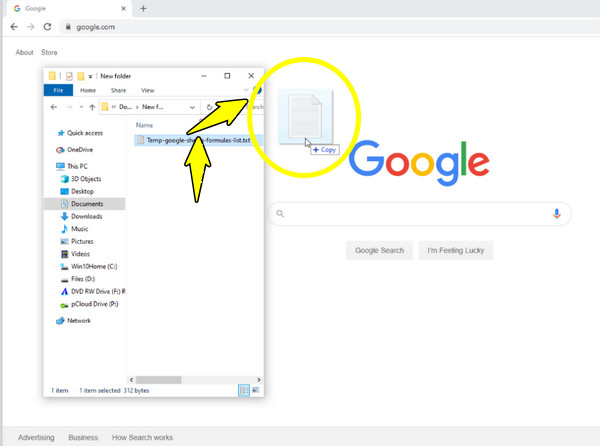Screen dimensions: 600x446
Task: Open 3D Objects folder
Action: coord(86,179)
